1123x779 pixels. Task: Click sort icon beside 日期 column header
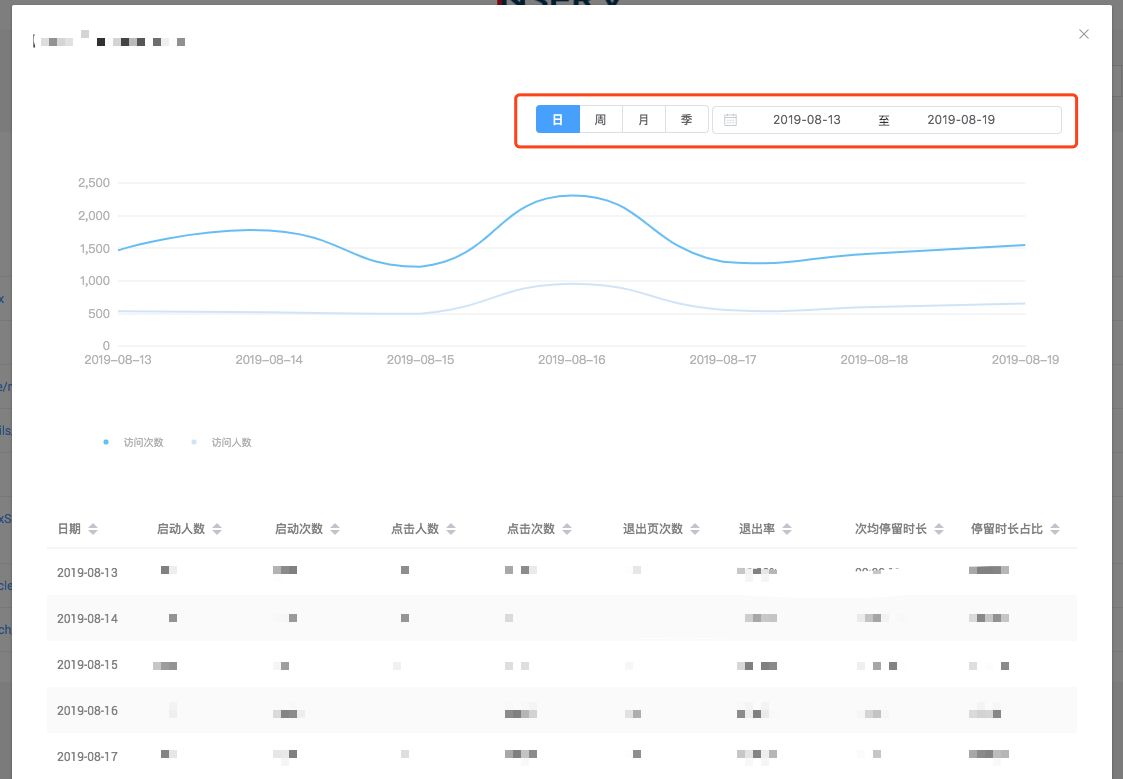(93, 529)
